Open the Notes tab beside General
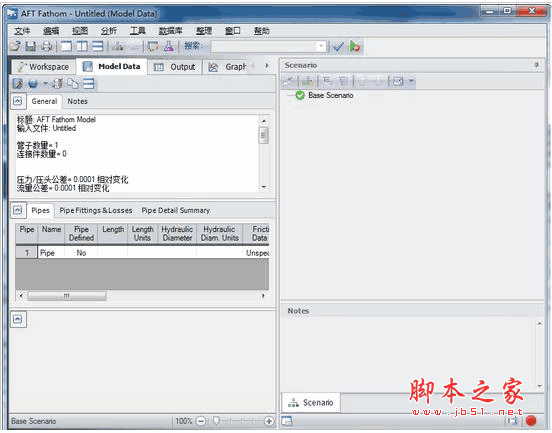This screenshot has width=552, height=433. point(77,101)
